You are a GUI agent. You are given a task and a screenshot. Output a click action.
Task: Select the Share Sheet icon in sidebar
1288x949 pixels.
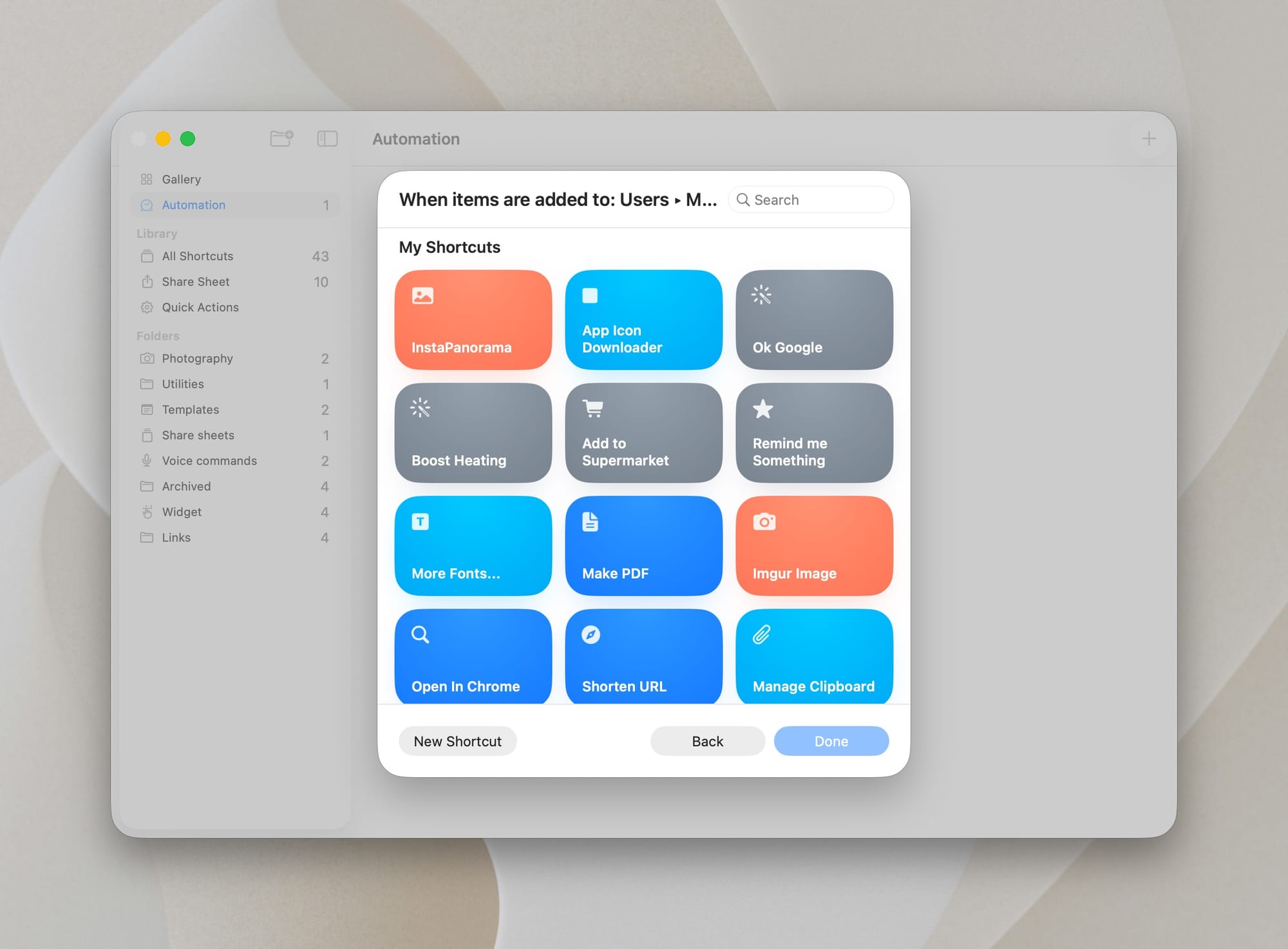146,281
